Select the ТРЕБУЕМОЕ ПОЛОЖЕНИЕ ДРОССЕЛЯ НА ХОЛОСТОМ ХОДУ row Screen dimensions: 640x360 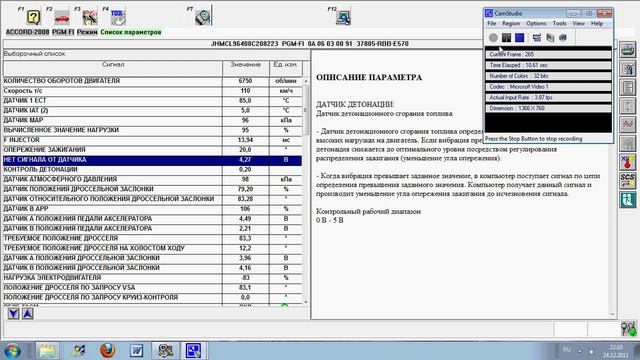[153, 248]
